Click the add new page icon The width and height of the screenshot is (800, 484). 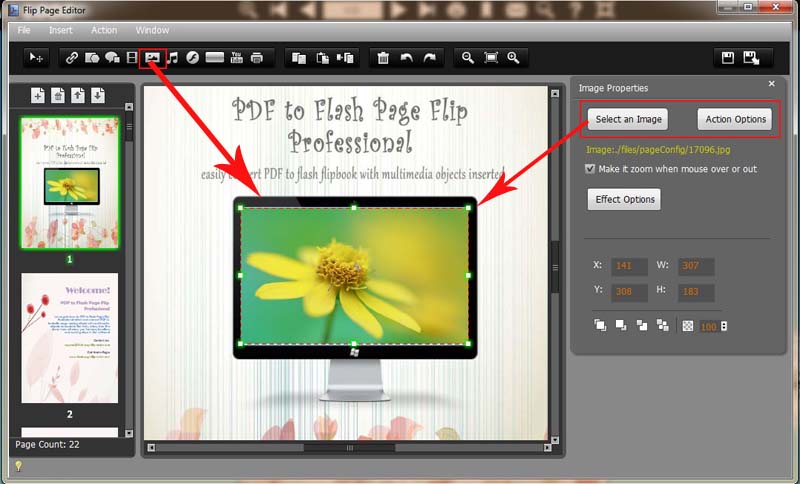coord(38,95)
